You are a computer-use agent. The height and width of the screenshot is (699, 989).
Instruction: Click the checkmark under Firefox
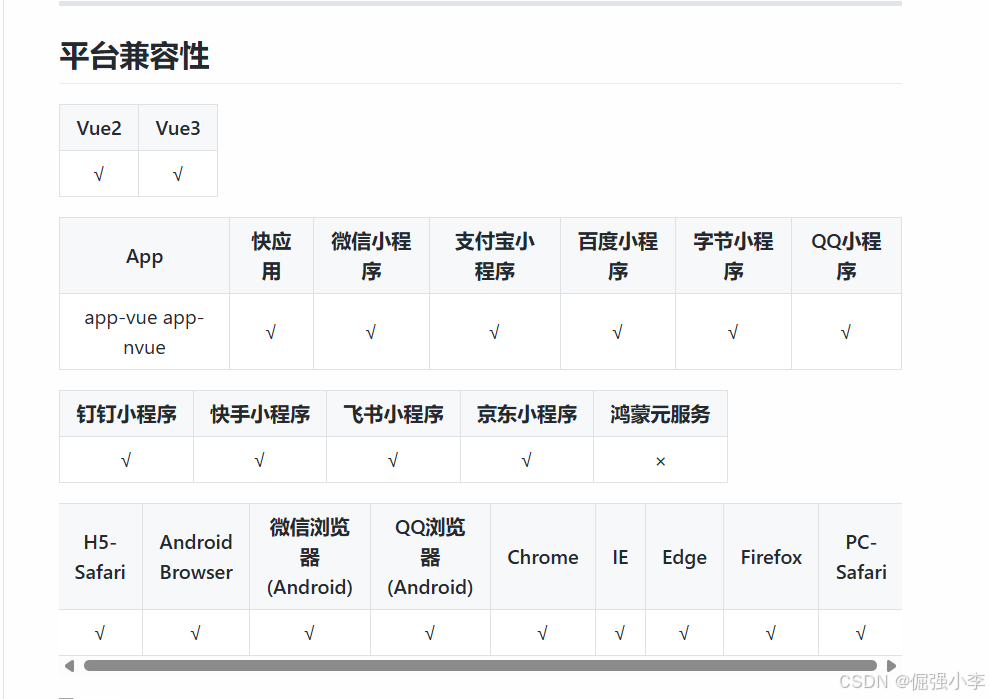770,632
